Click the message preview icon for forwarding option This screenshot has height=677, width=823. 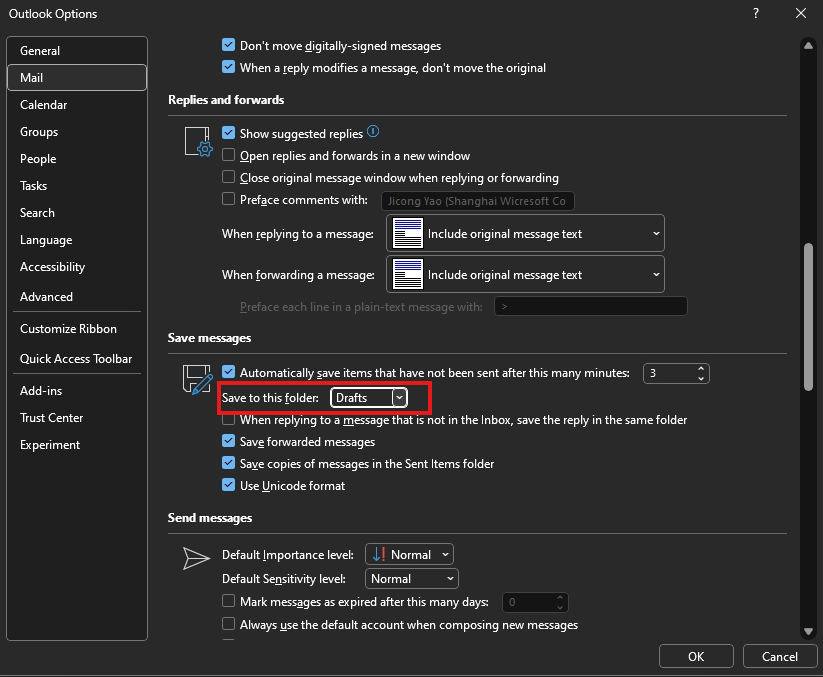click(x=407, y=274)
